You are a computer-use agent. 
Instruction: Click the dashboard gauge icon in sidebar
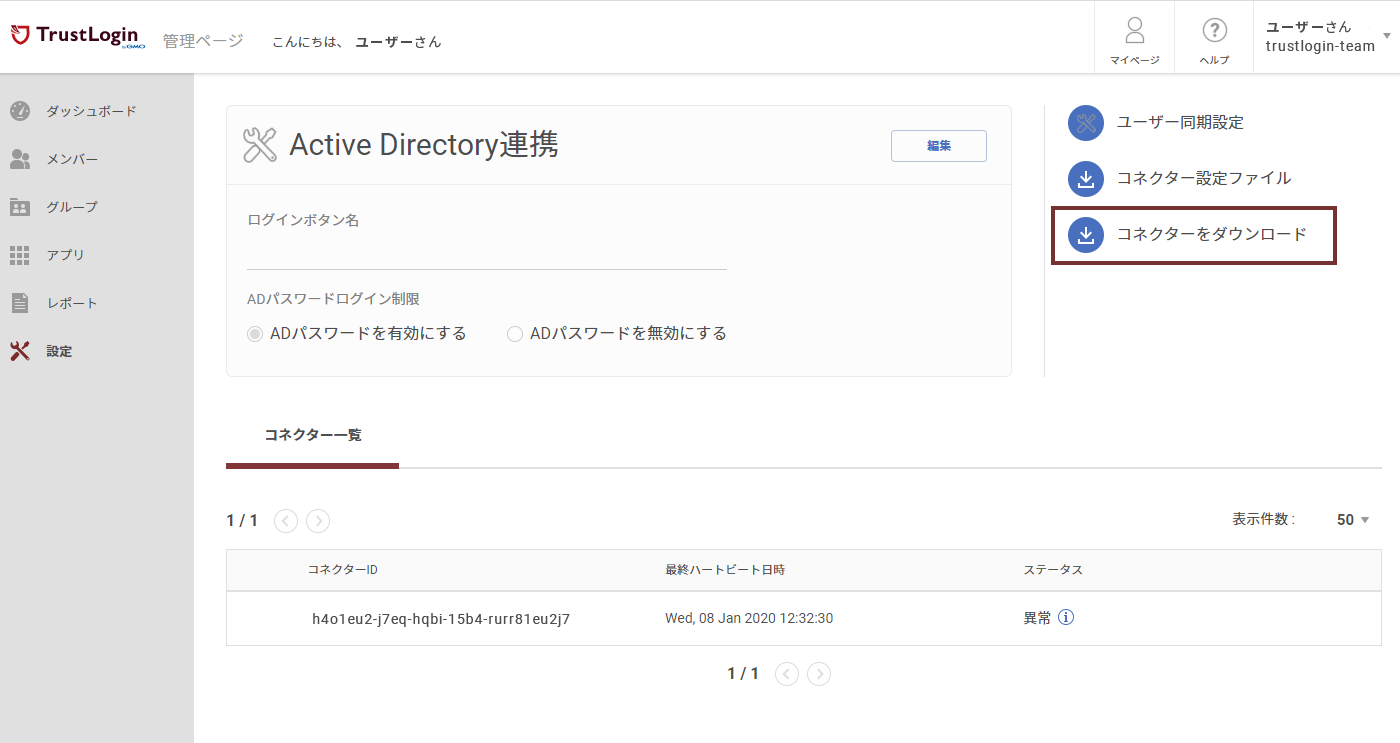point(20,111)
